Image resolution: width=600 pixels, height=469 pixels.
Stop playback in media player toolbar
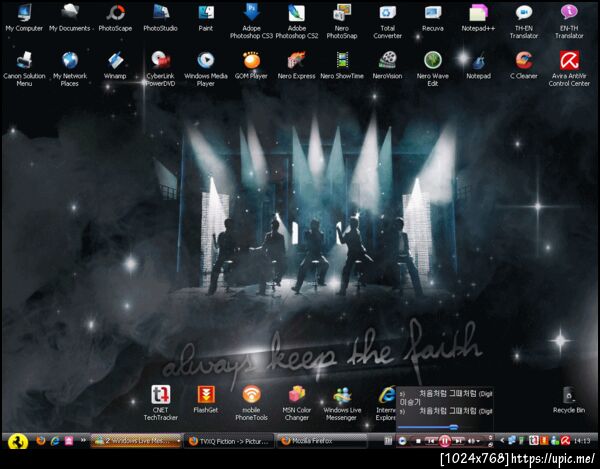[x=418, y=441]
